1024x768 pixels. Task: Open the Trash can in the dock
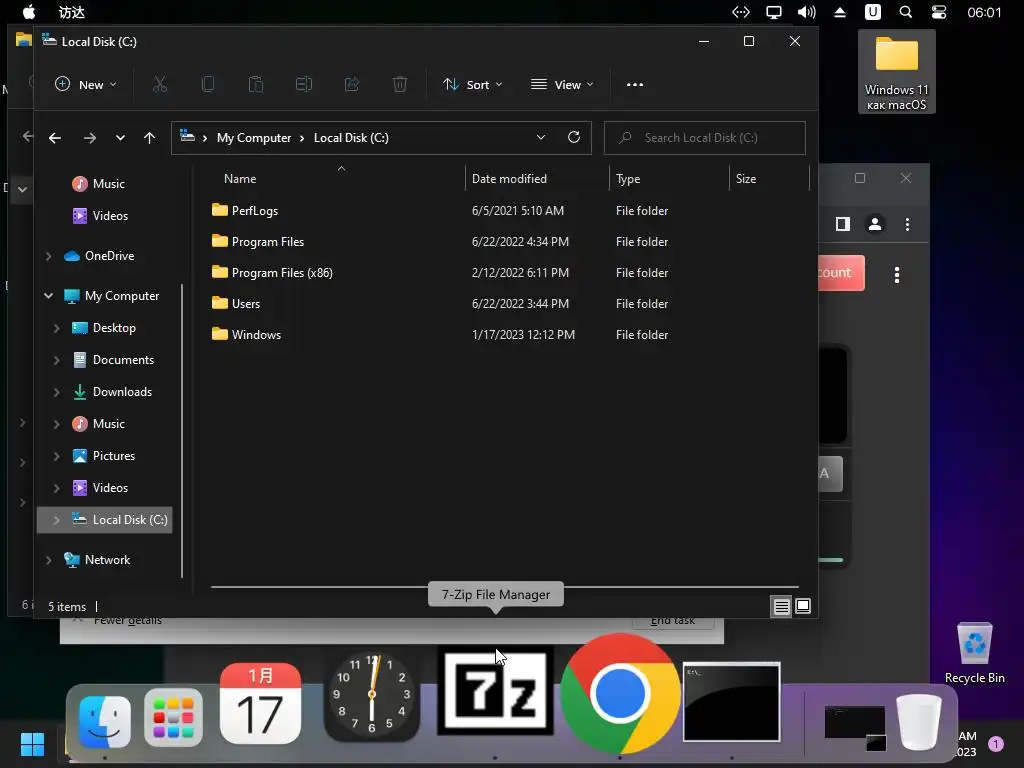click(919, 722)
